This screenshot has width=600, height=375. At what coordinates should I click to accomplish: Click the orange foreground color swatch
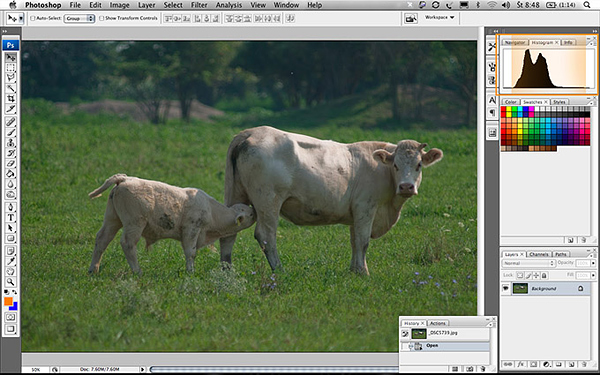[8, 302]
